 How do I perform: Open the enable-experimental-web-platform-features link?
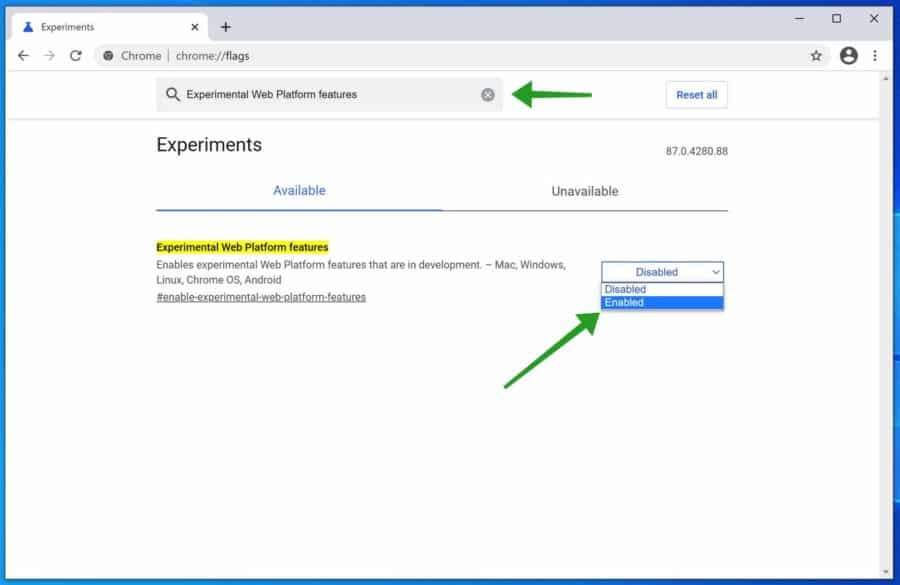point(260,297)
